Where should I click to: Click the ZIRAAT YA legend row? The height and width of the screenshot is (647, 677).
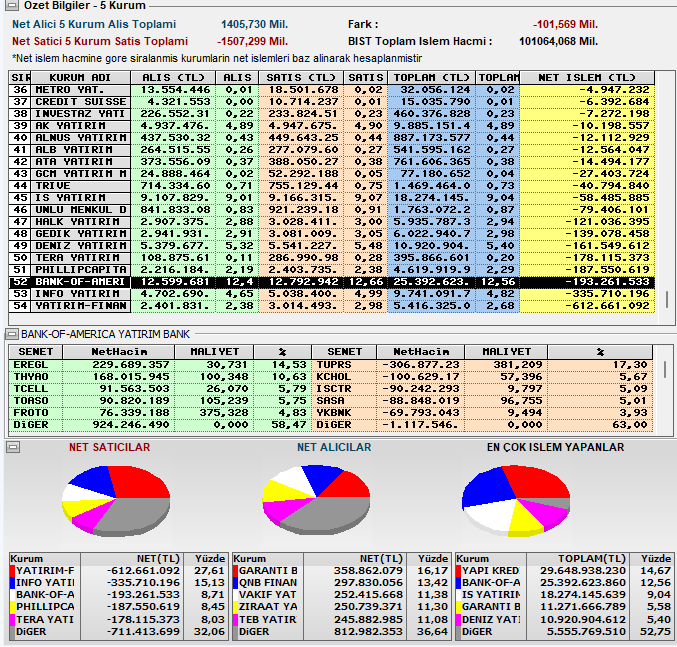(342, 607)
